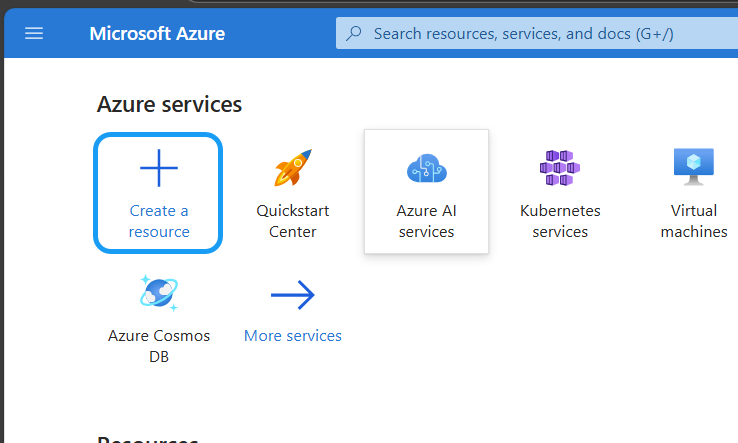The width and height of the screenshot is (738, 443).
Task: Open Kubernetes services purple cubes icon
Action: (560, 168)
